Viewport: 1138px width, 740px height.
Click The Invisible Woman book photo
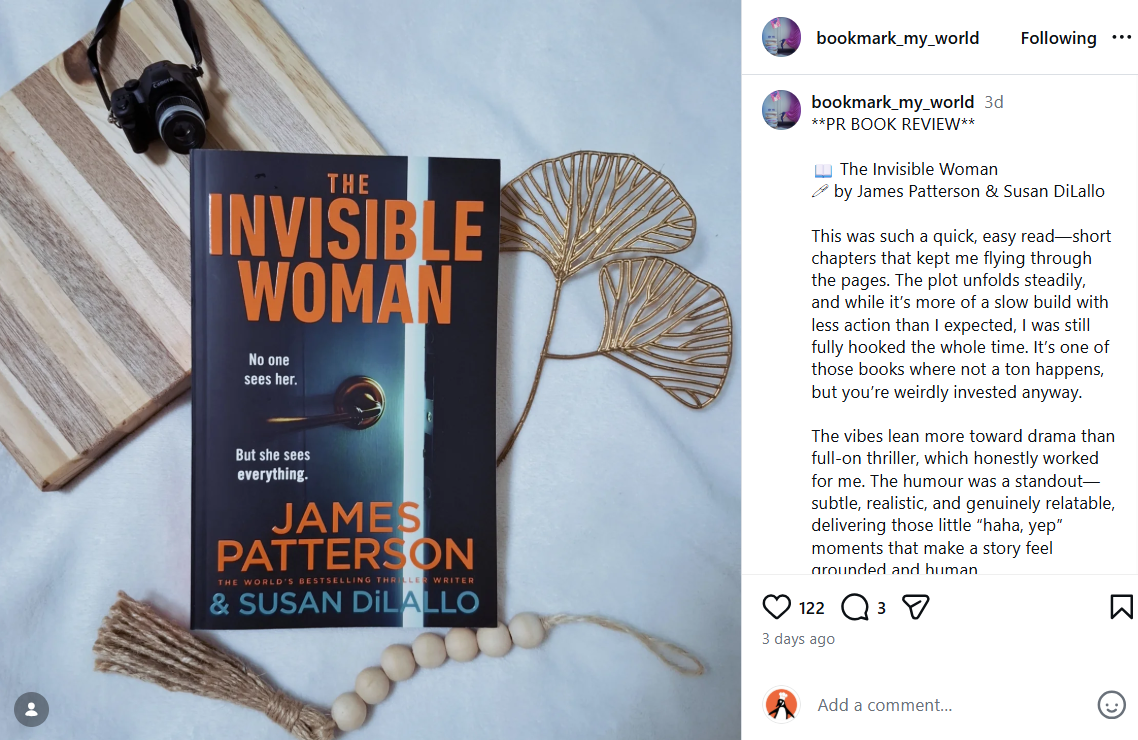coord(345,390)
